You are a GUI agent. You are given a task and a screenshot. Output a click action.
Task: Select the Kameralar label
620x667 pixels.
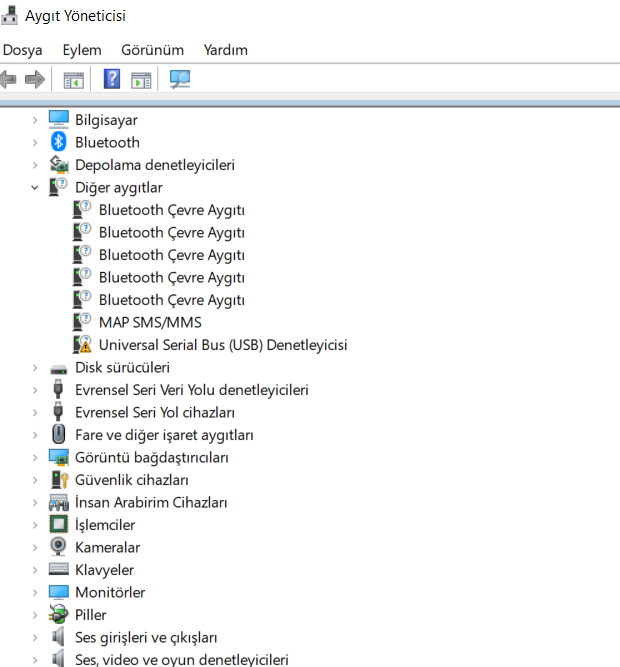[x=108, y=547]
